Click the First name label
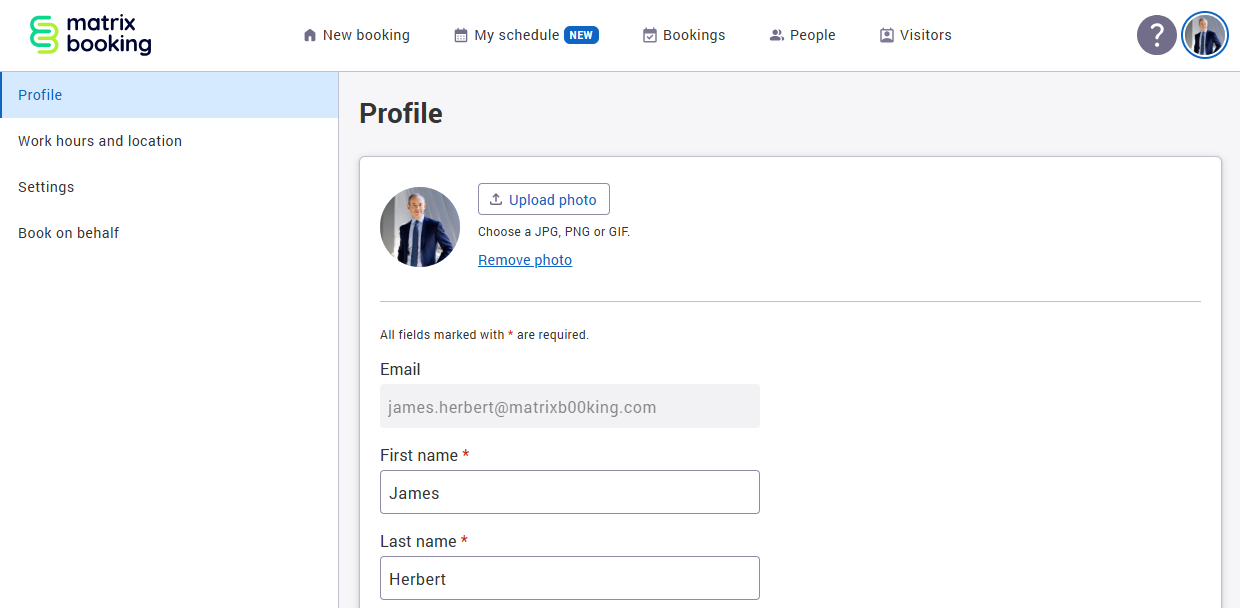 click(x=424, y=456)
